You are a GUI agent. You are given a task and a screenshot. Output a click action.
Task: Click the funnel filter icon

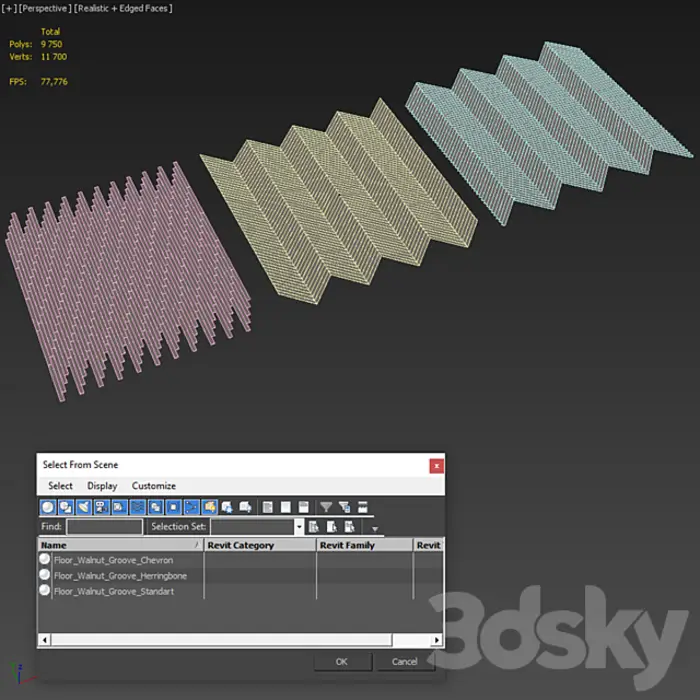point(326,507)
